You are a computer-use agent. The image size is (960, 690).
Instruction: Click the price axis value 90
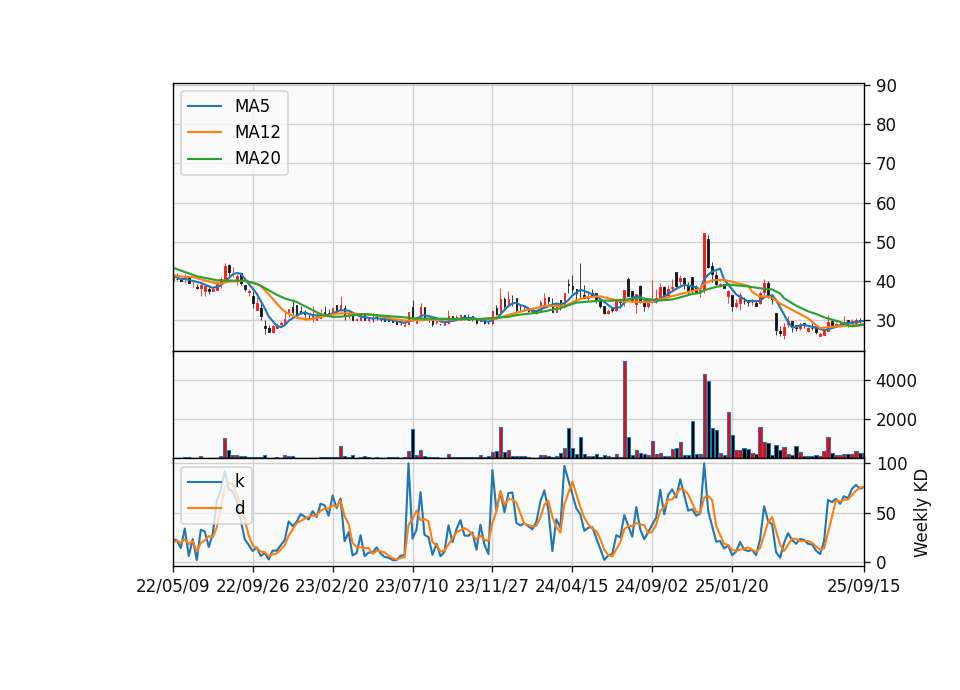tap(886, 86)
